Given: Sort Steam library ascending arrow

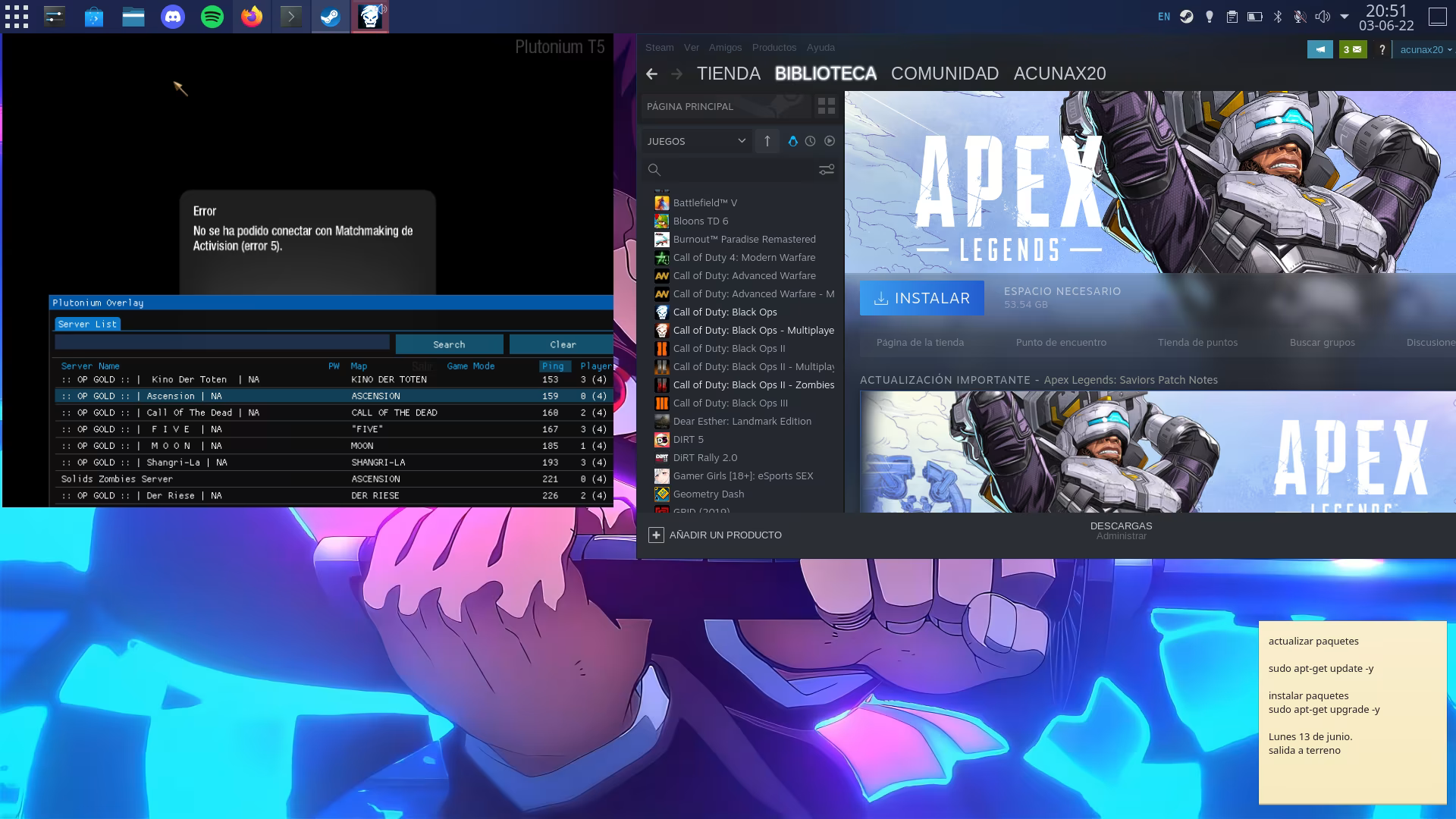Looking at the screenshot, I should click(767, 141).
